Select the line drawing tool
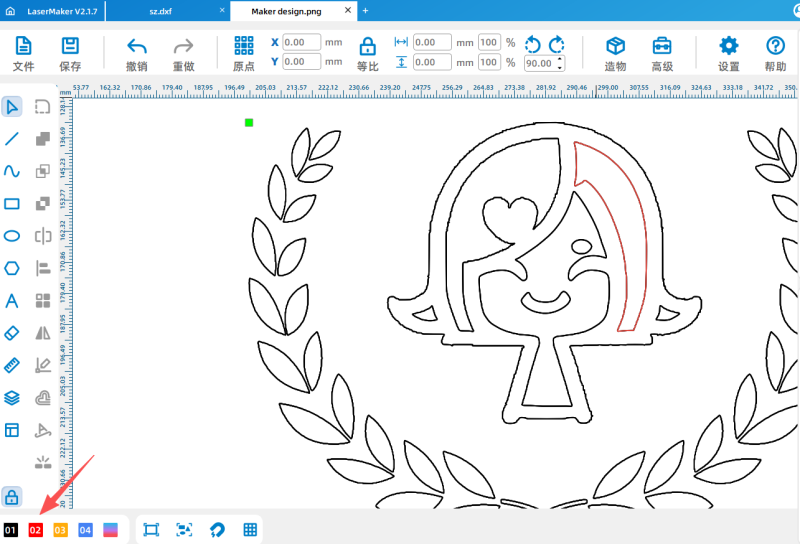 pos(12,139)
